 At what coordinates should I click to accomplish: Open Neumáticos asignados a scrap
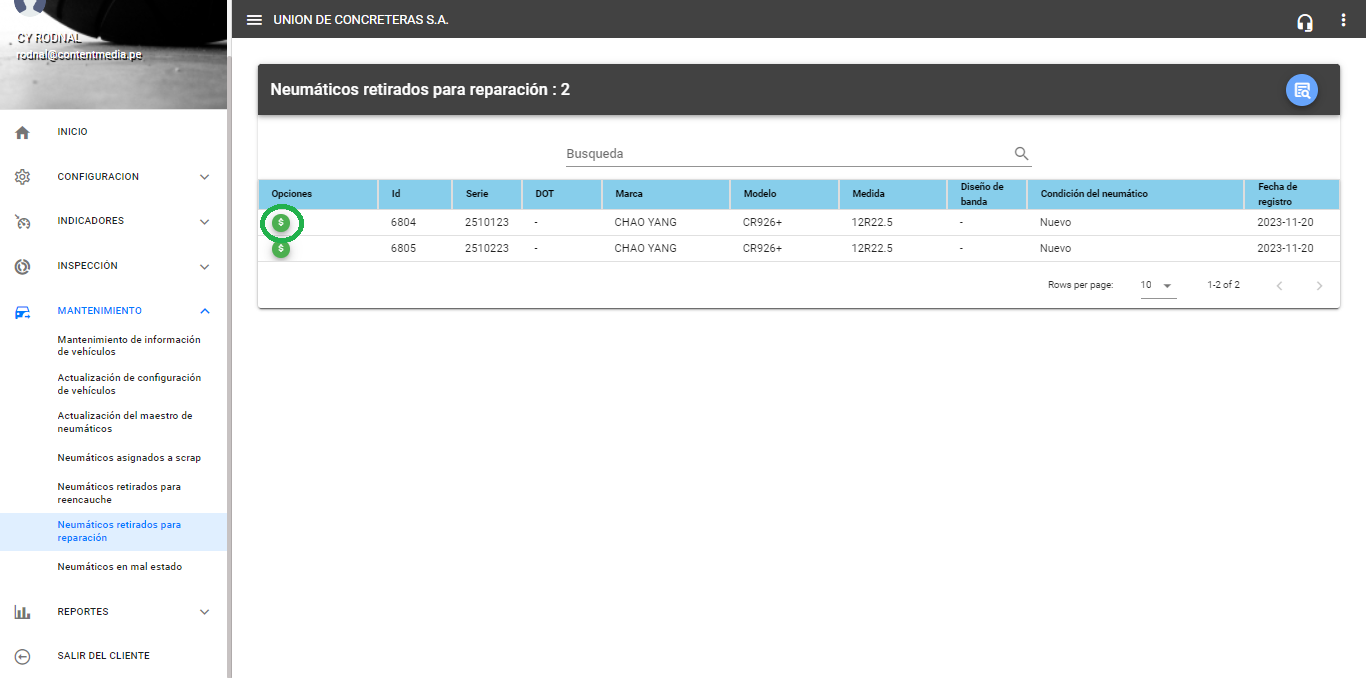click(129, 458)
